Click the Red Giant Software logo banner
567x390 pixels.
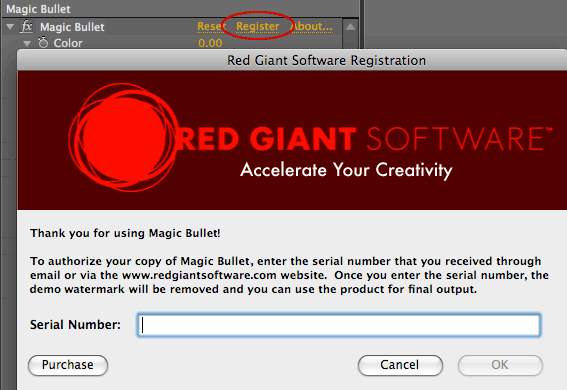pos(292,140)
